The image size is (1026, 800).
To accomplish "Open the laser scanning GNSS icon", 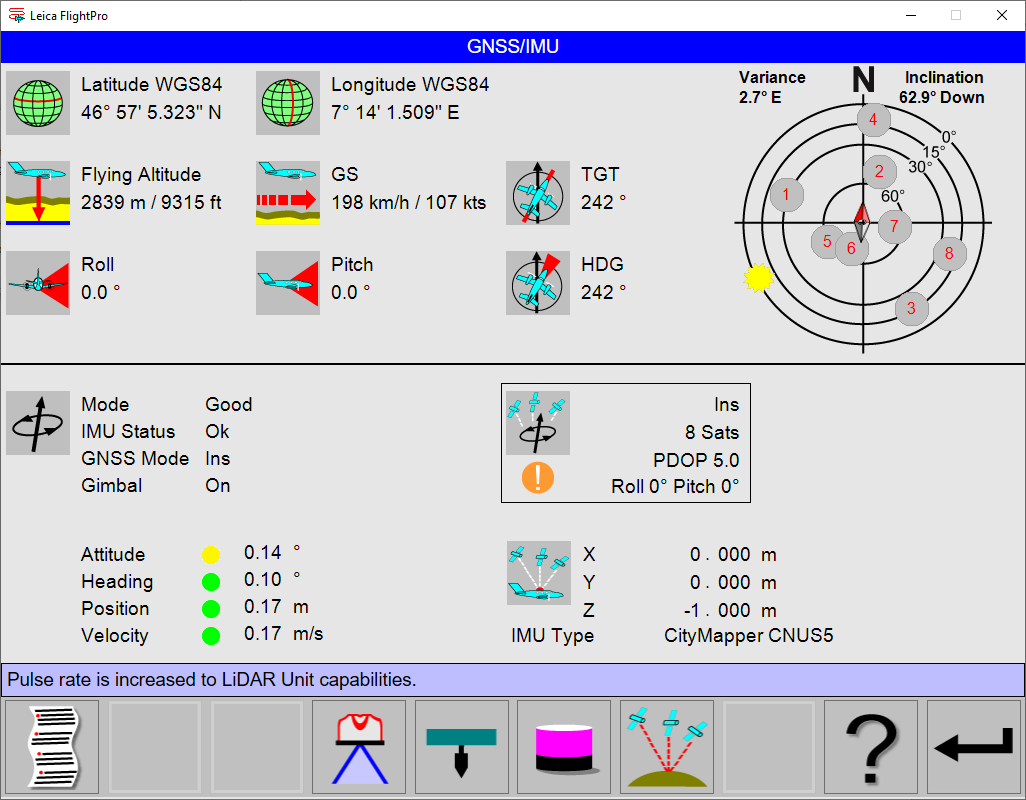I will [666, 746].
